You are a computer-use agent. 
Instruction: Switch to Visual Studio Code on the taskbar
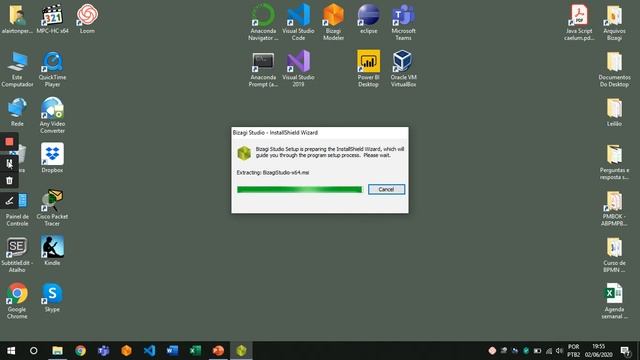[x=149, y=351]
